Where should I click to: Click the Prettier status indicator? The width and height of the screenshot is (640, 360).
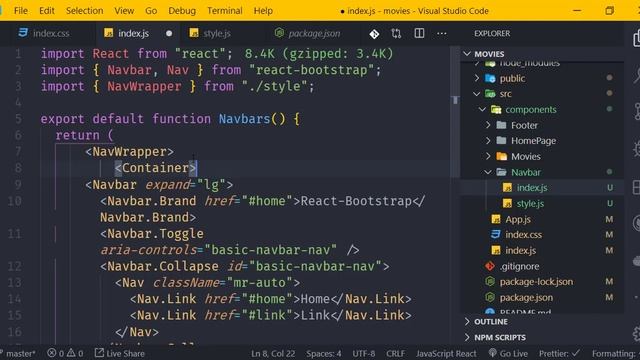pyautogui.click(x=559, y=353)
